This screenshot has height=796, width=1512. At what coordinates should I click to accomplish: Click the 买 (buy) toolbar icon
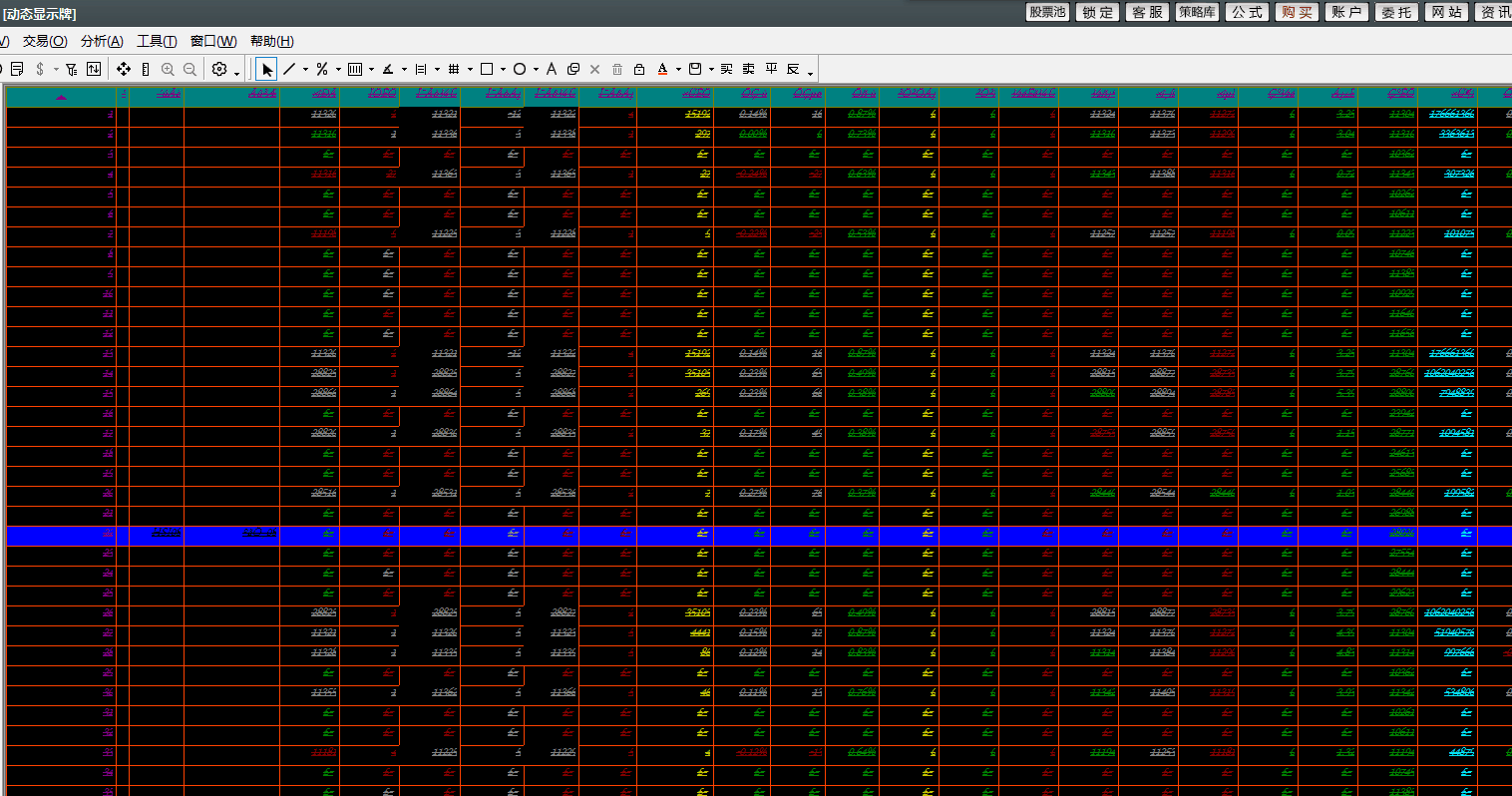tap(726, 69)
